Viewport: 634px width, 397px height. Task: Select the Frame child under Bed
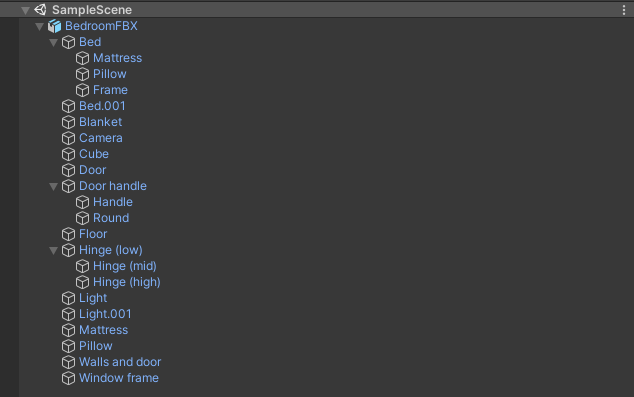110,90
